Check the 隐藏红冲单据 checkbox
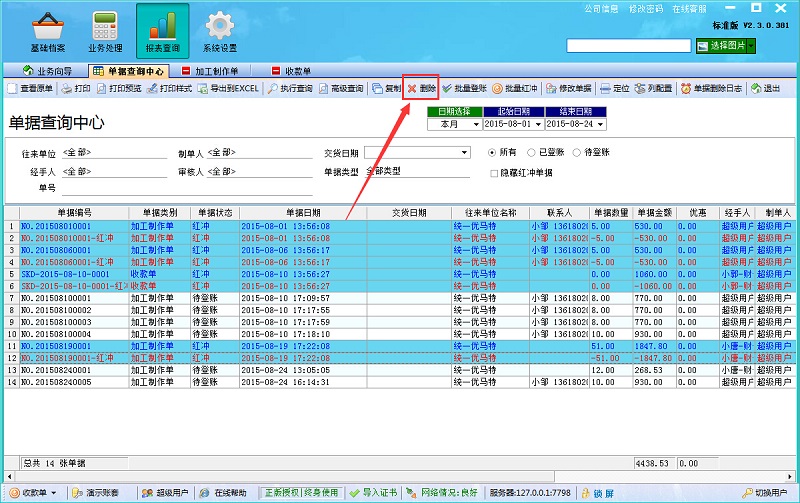This screenshot has height=503, width=800. click(x=493, y=173)
